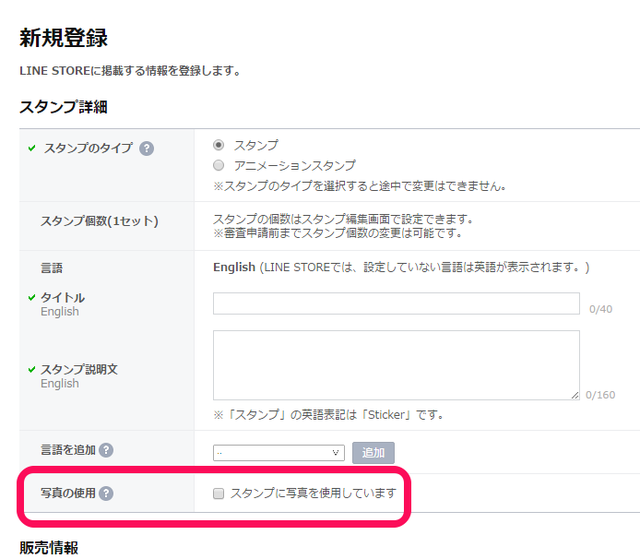Click the 新規登録 page heading
The height and width of the screenshot is (559, 640).
pyautogui.click(x=64, y=38)
